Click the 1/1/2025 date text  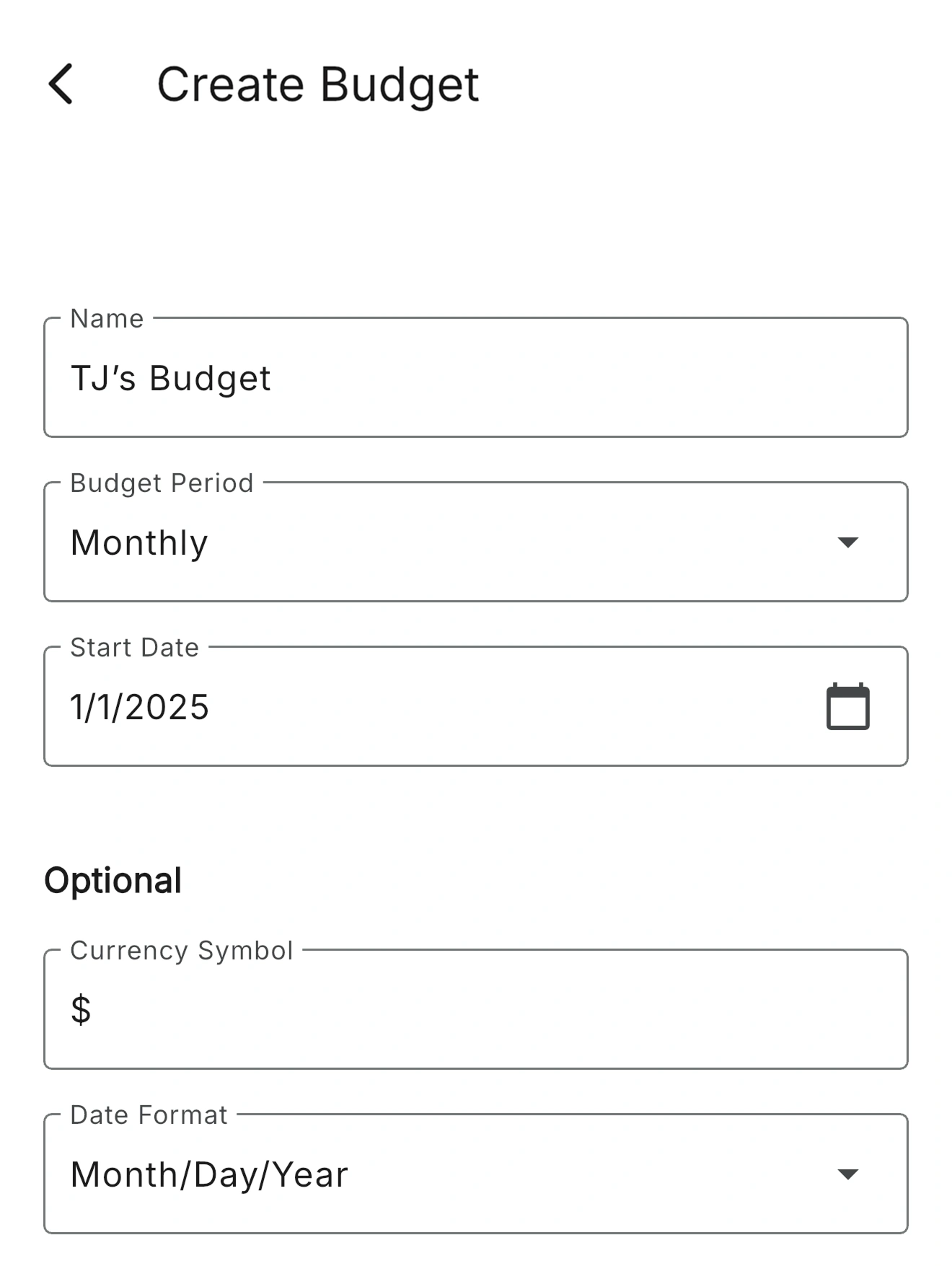tap(140, 707)
